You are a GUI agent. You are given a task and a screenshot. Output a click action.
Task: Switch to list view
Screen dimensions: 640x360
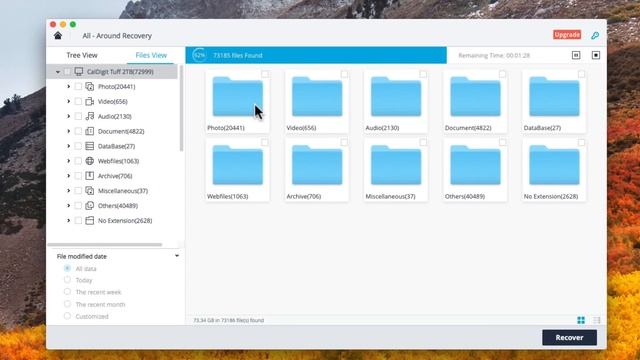click(x=596, y=320)
